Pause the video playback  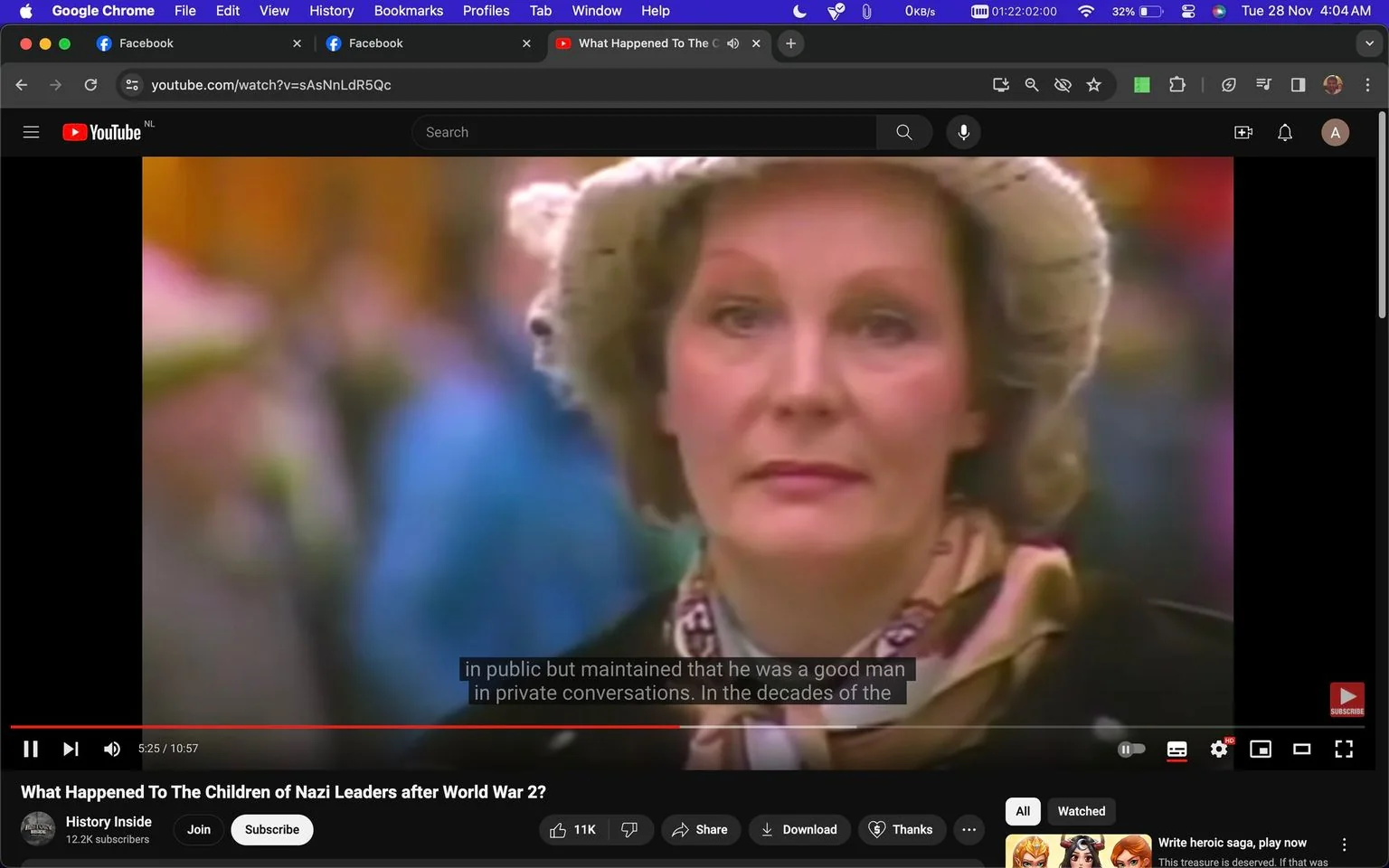click(31, 749)
